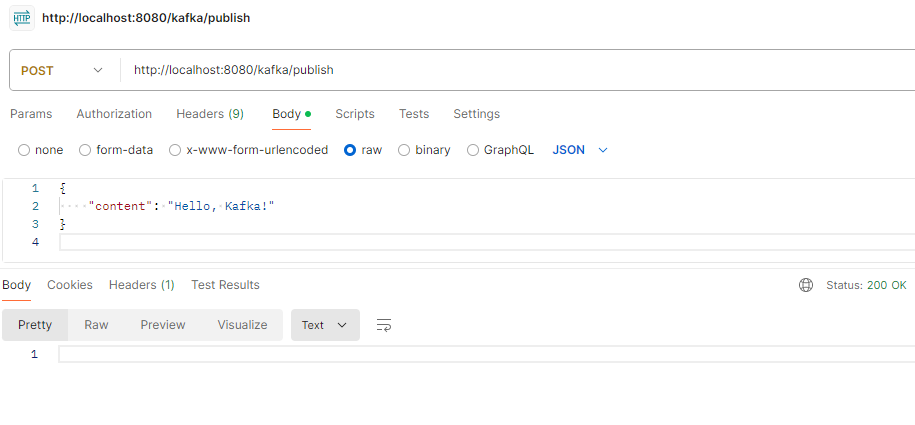
Task: Select the binary radio option
Action: pyautogui.click(x=404, y=150)
